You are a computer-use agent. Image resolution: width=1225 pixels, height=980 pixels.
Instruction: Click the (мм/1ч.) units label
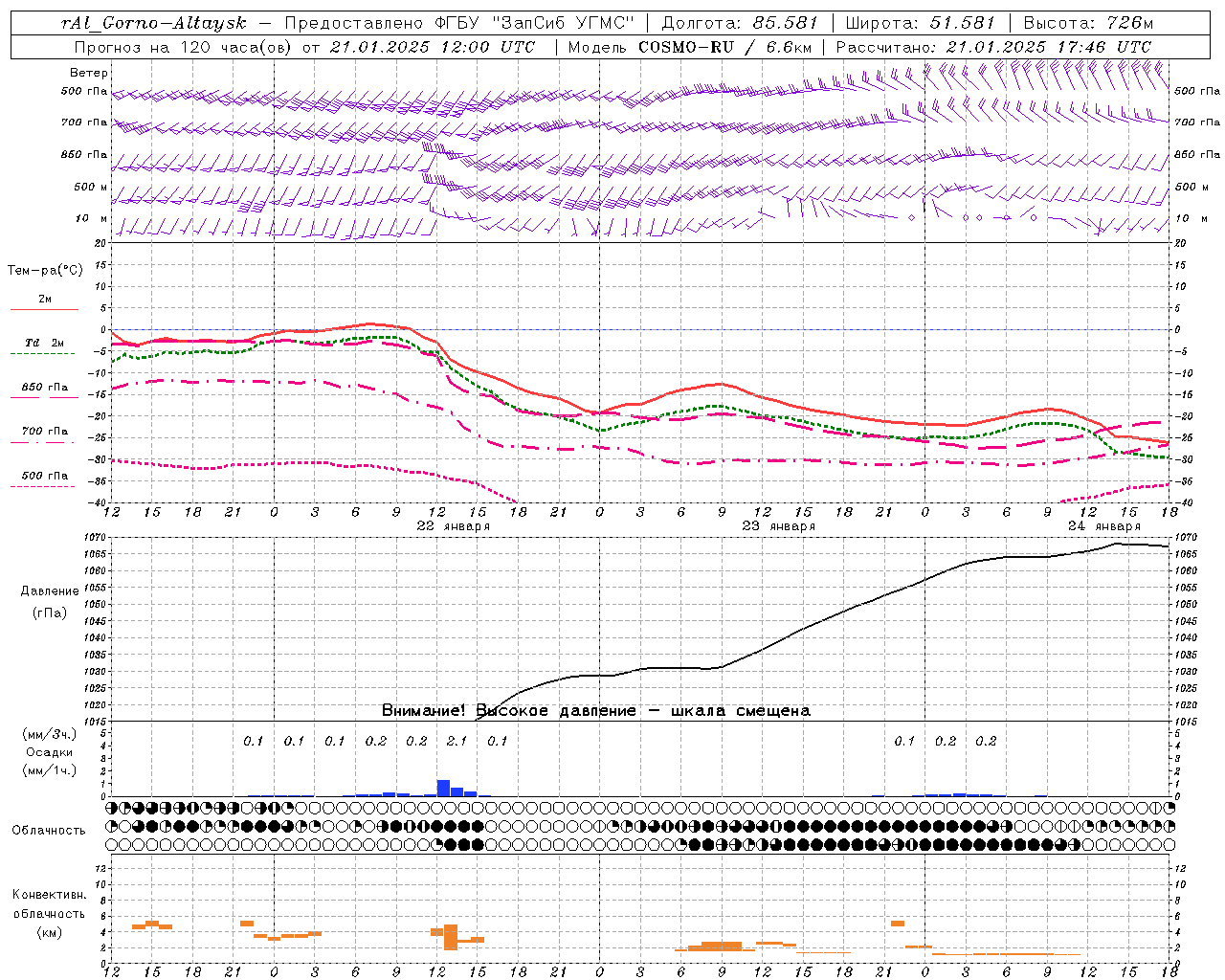click(50, 770)
